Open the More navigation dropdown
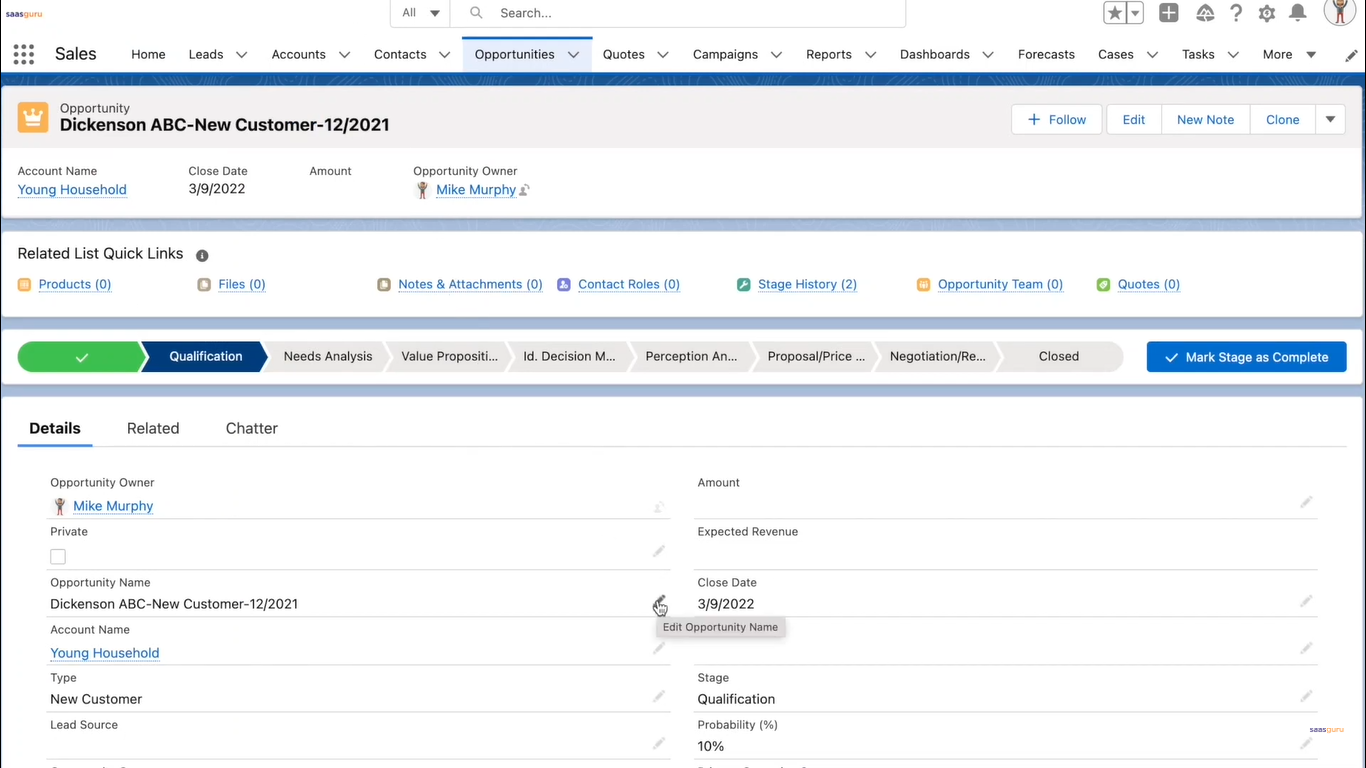The height and width of the screenshot is (768, 1366). pyautogui.click(x=1289, y=55)
